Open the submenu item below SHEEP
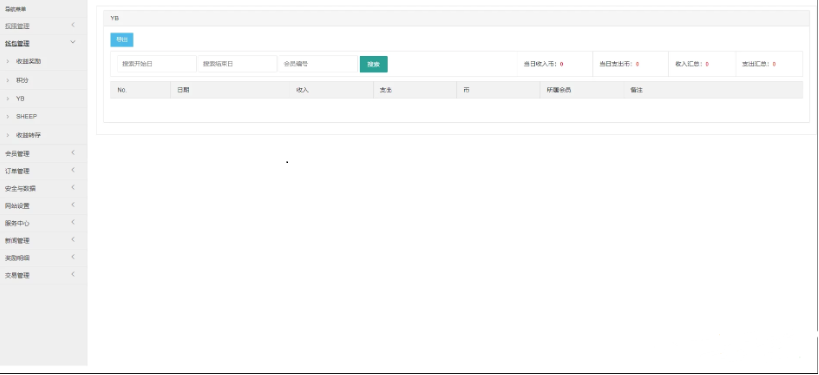 point(28,135)
